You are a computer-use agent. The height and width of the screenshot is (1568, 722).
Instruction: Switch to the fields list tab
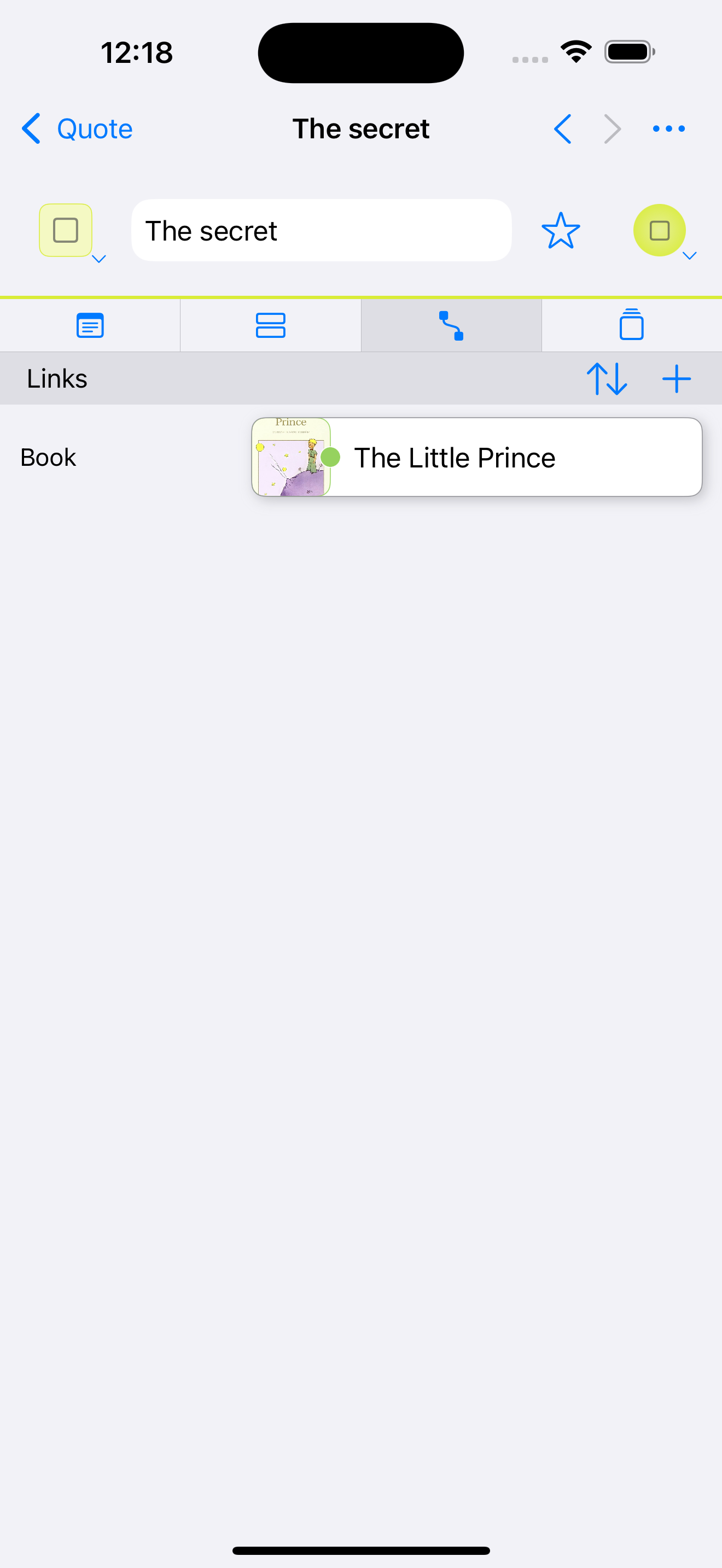[270, 325]
